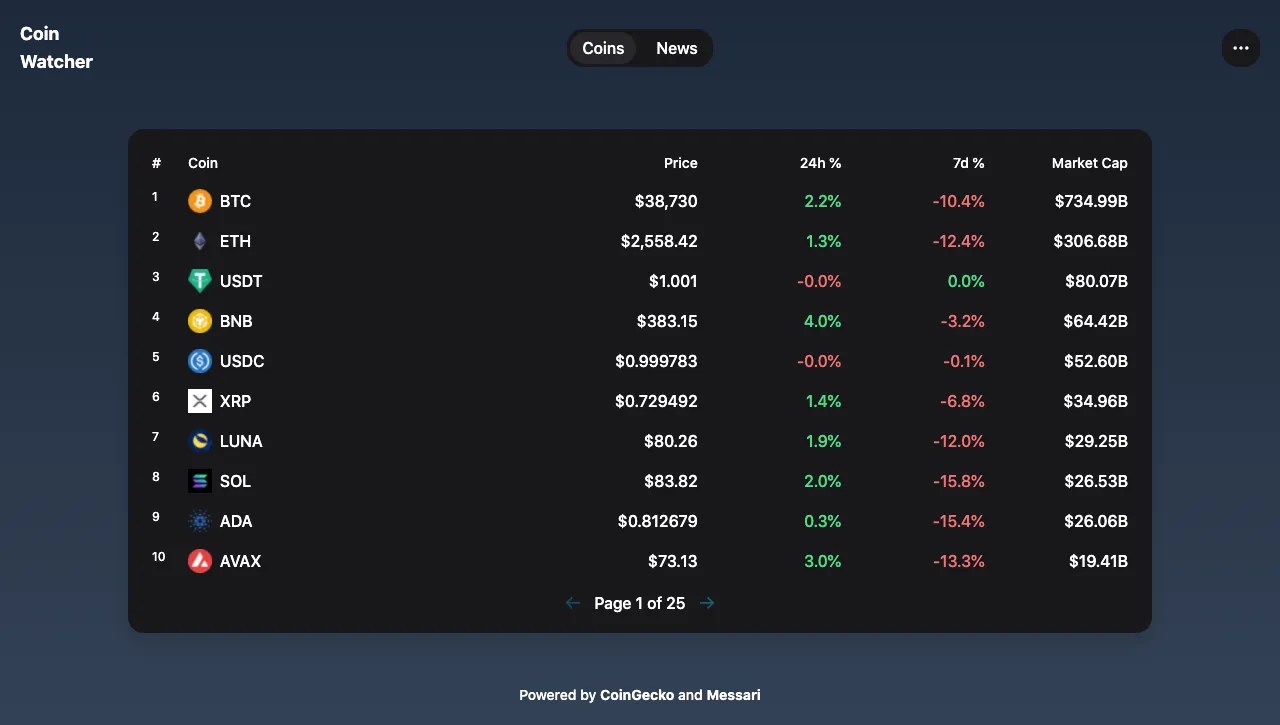Open the CoinGecko link in footer

tap(637, 695)
